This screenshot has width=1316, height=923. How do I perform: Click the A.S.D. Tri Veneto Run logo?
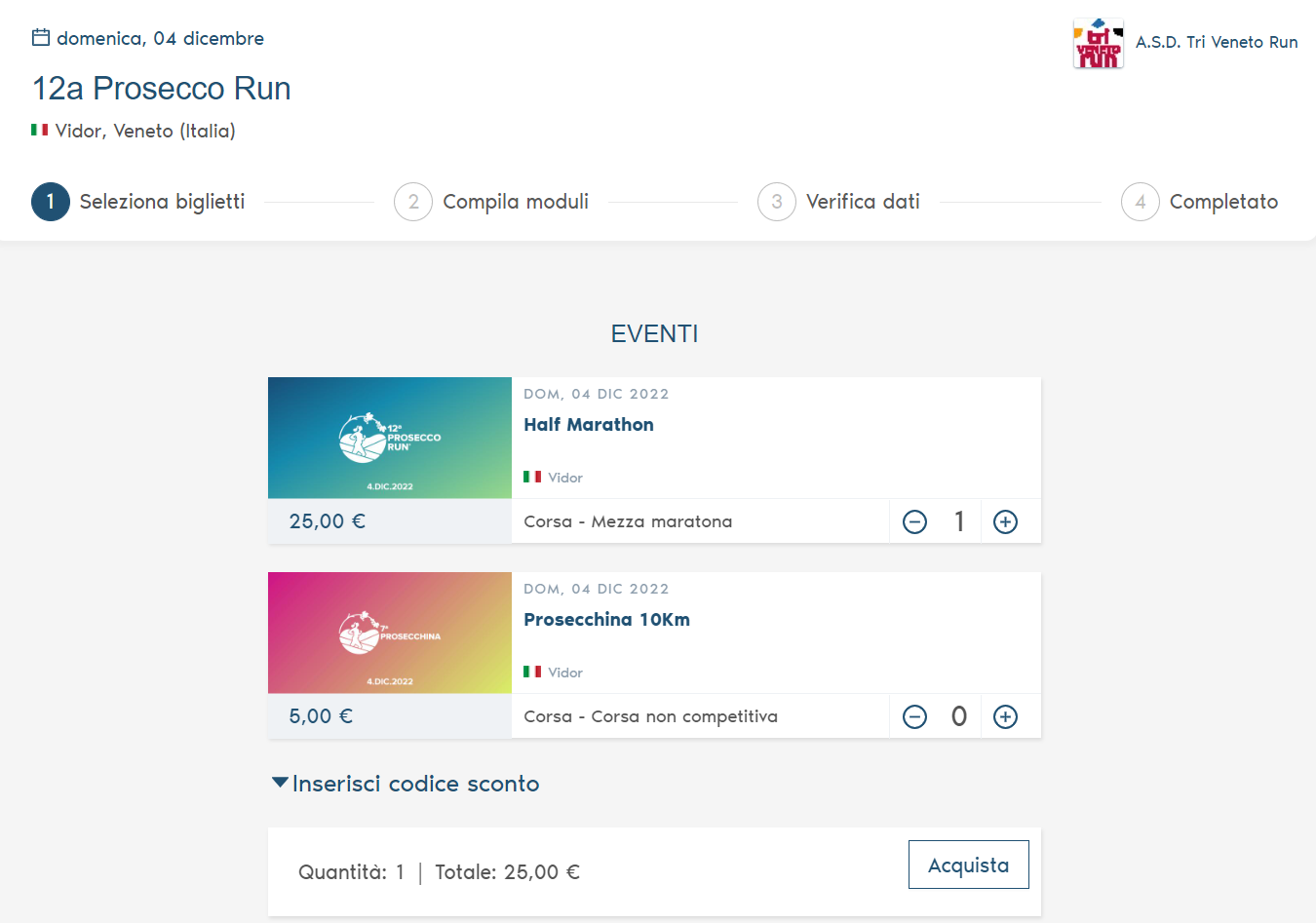pos(1098,44)
